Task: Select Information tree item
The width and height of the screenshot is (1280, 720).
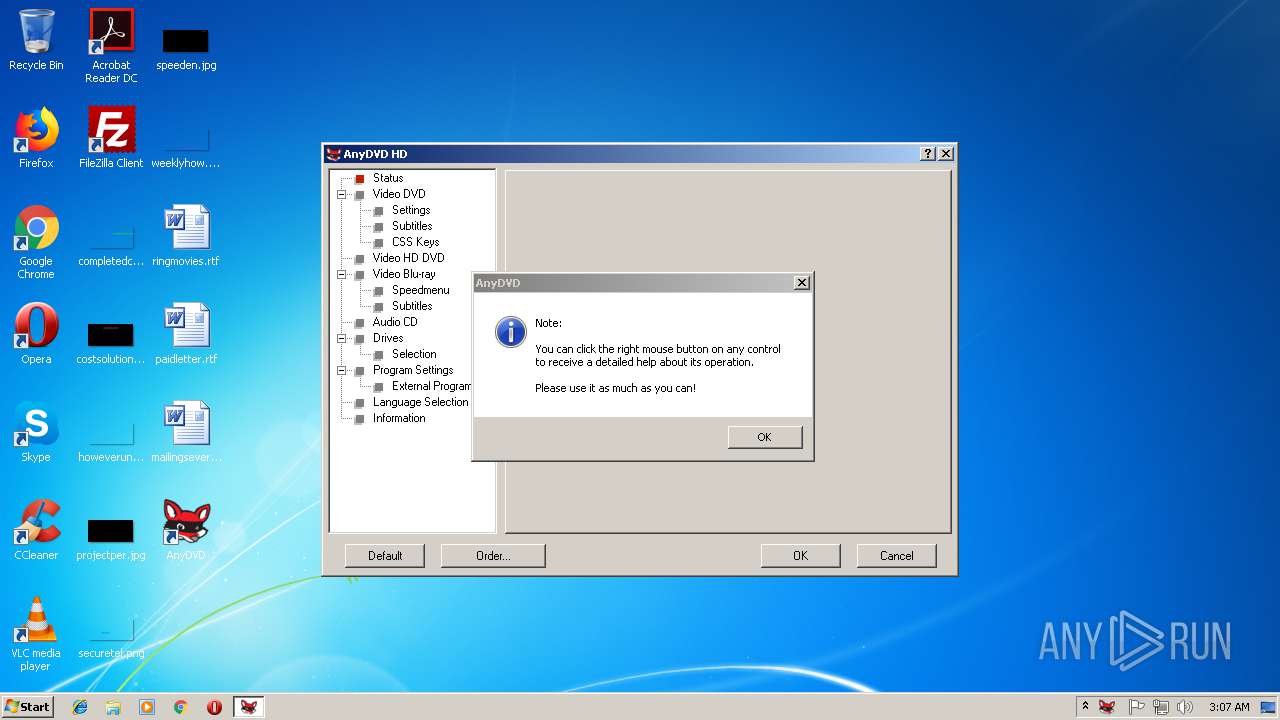Action: click(x=399, y=418)
